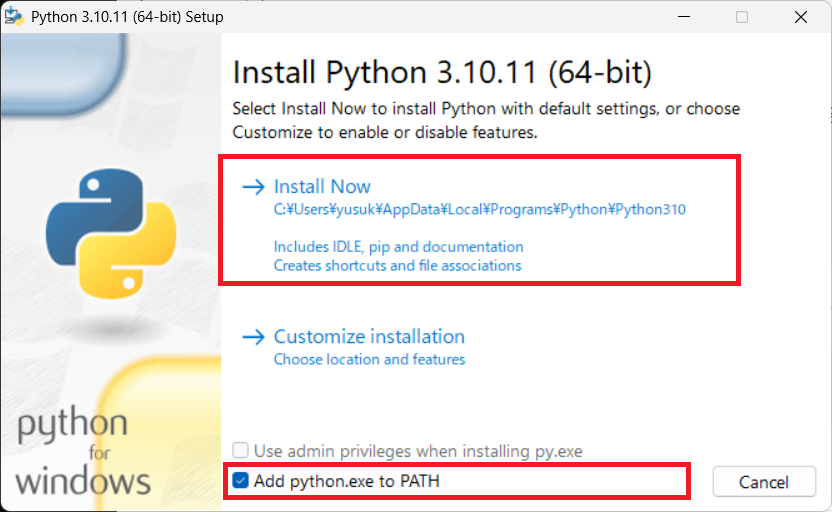Click "Includes IDLE, pip and documentation" line
The image size is (832, 512).
click(x=398, y=246)
